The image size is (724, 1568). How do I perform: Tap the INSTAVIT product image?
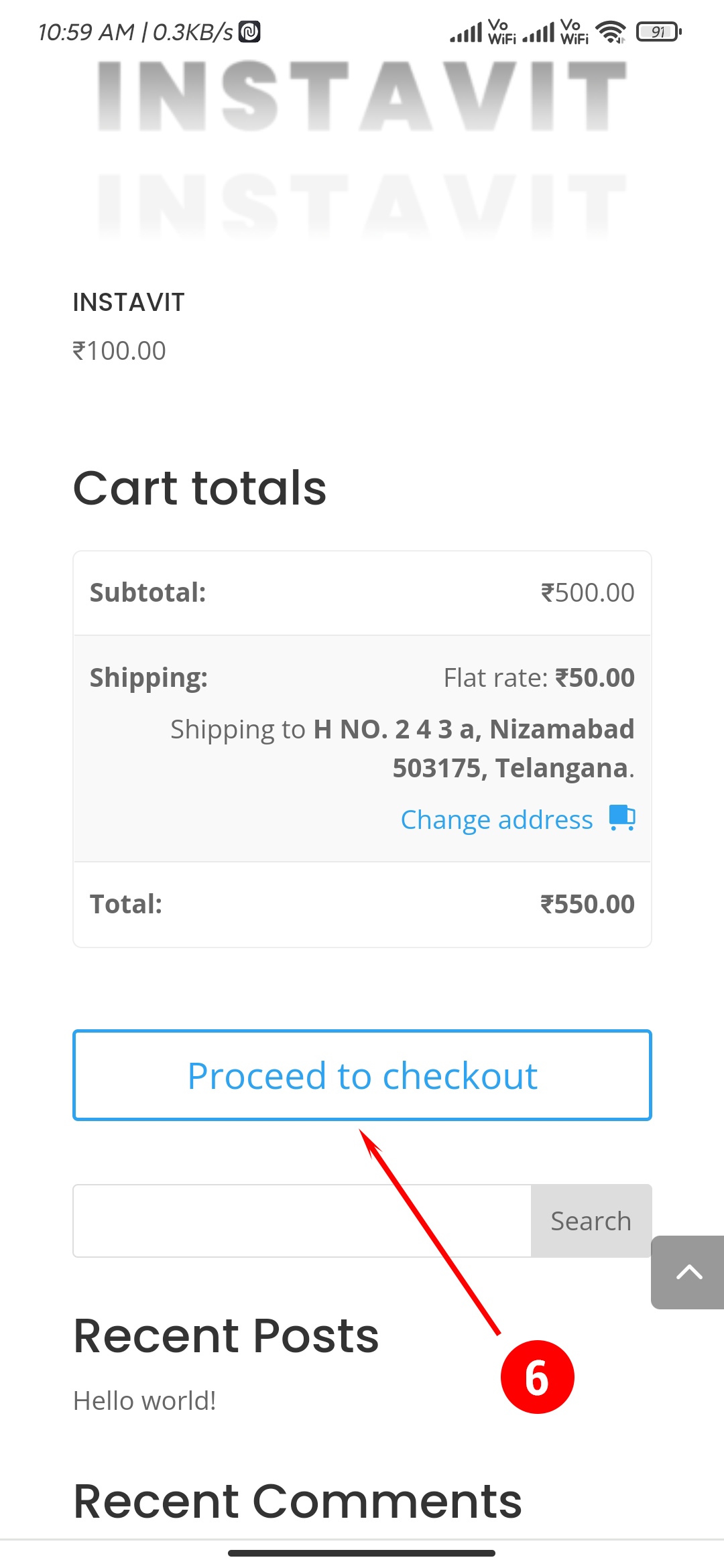point(362,147)
